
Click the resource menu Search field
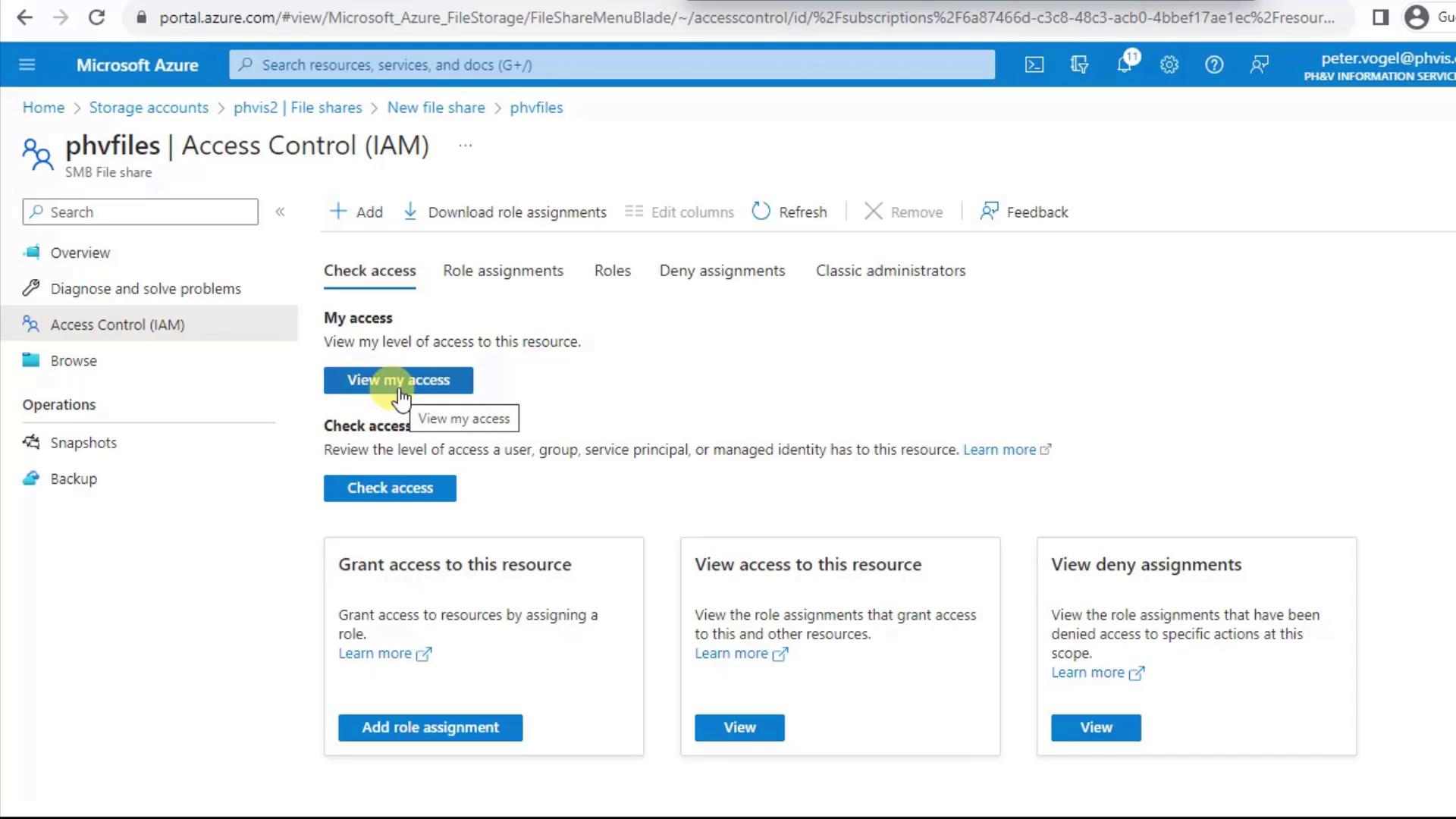pos(140,212)
